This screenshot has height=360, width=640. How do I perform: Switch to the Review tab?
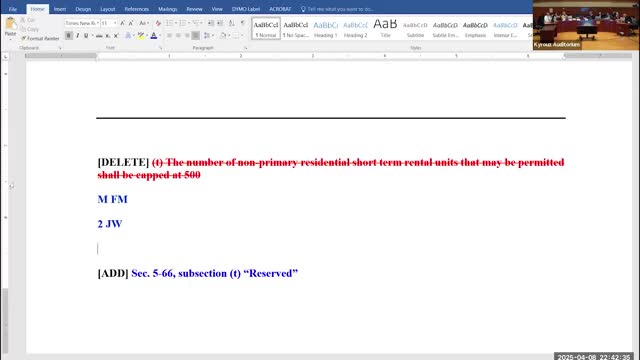[194, 9]
